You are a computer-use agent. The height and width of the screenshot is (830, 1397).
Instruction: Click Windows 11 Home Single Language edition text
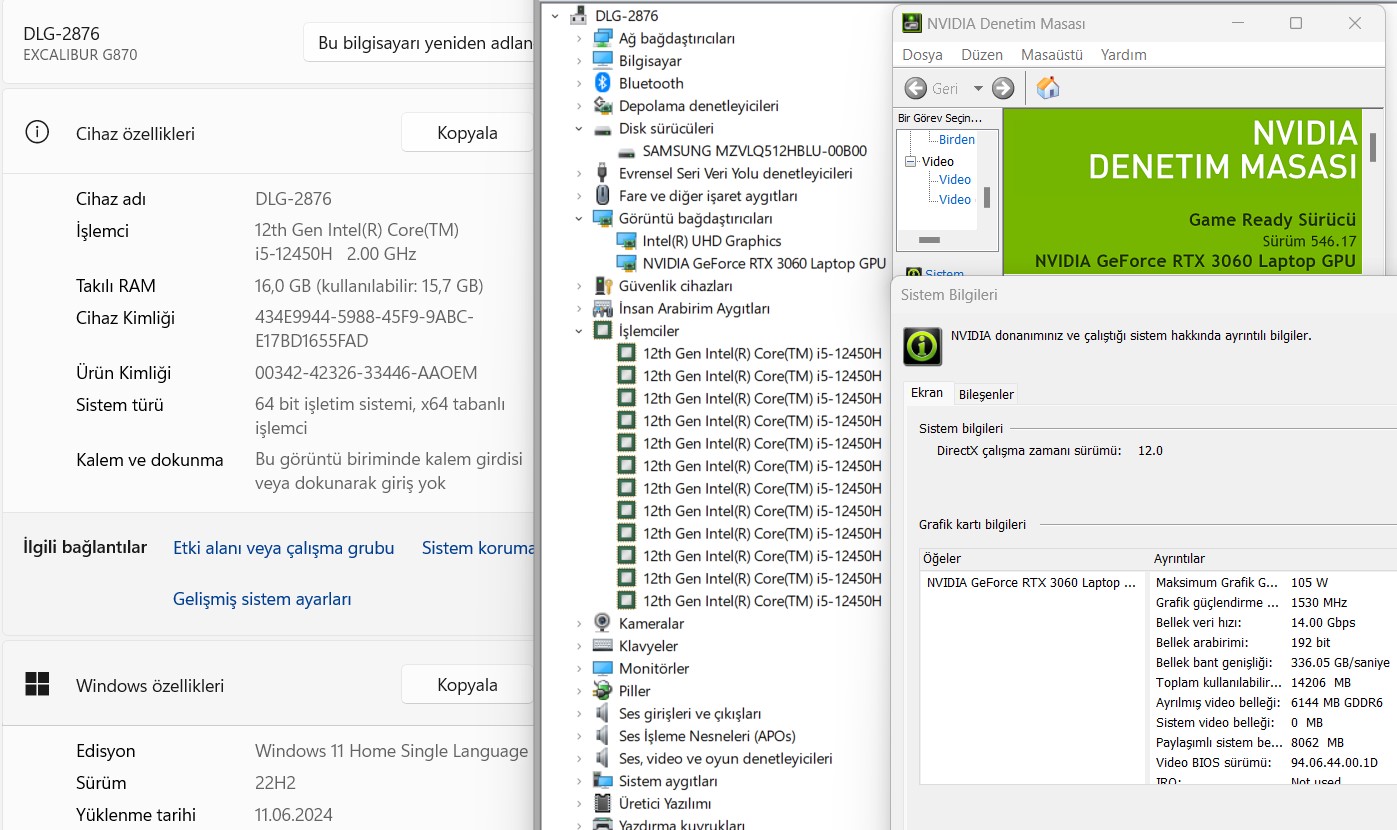[391, 751]
